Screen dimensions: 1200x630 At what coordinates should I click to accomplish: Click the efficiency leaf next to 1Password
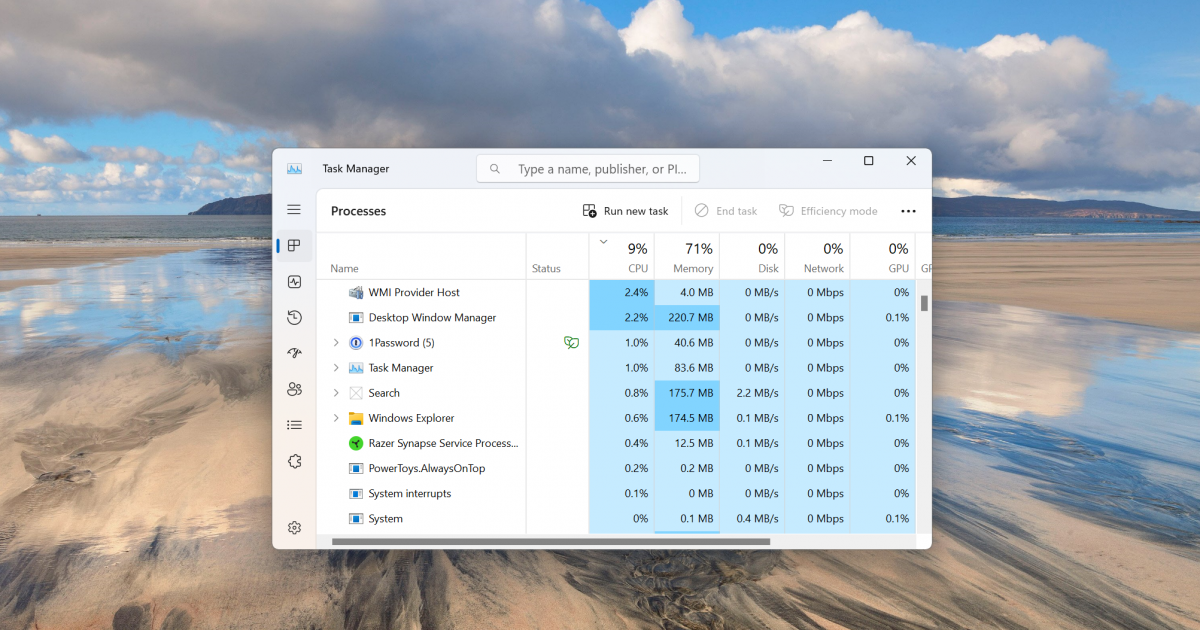coord(571,342)
